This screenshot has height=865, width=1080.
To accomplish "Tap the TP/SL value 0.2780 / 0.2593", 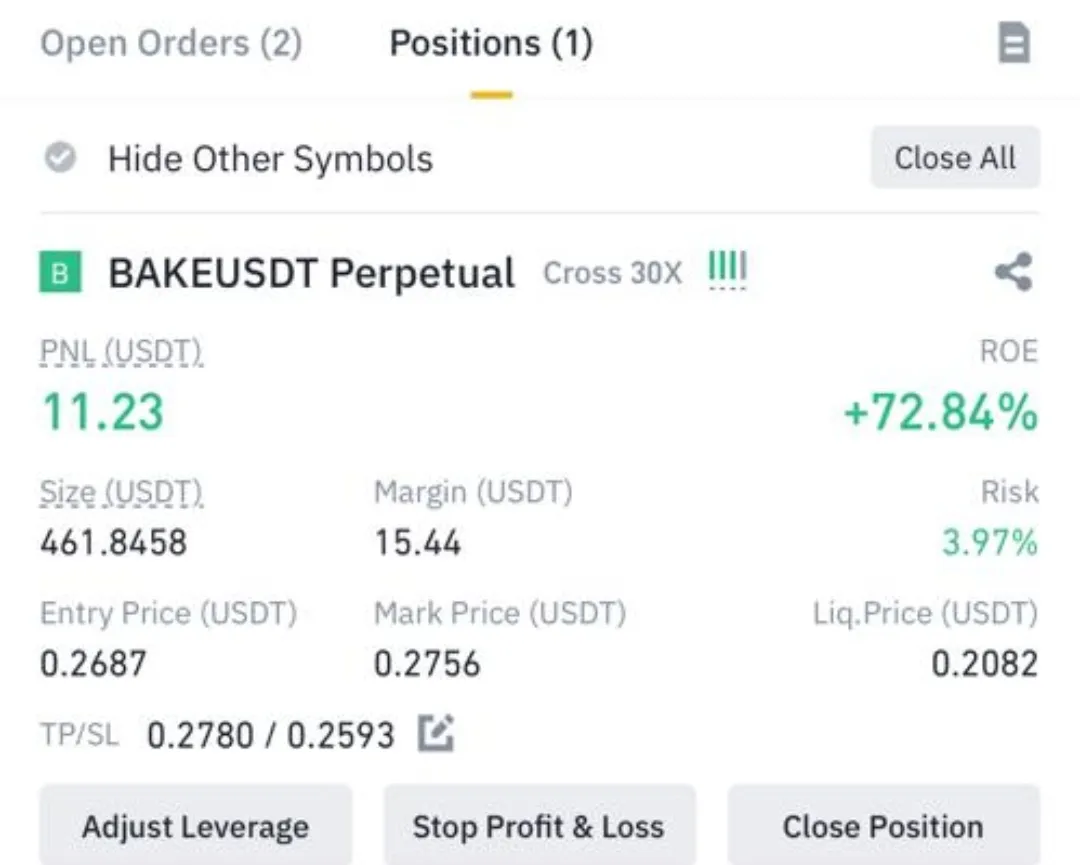I will (x=271, y=735).
